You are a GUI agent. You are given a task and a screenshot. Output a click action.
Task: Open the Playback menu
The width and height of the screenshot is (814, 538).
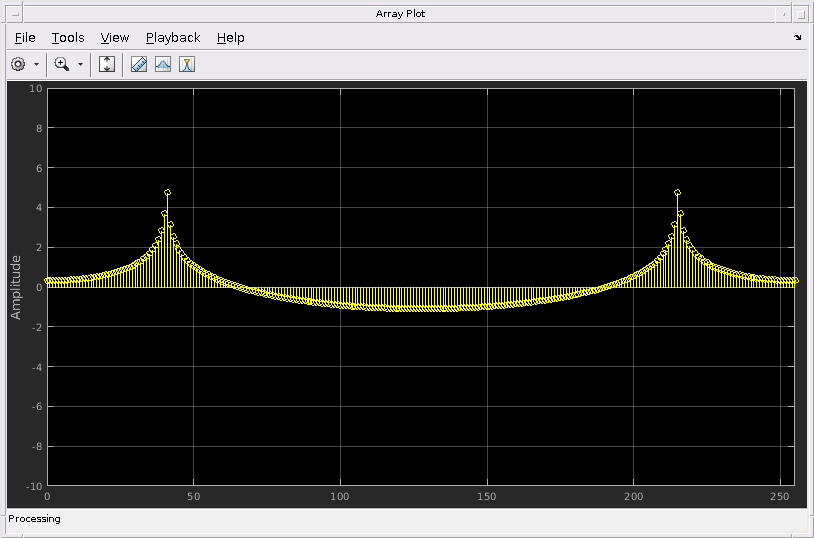(x=173, y=37)
